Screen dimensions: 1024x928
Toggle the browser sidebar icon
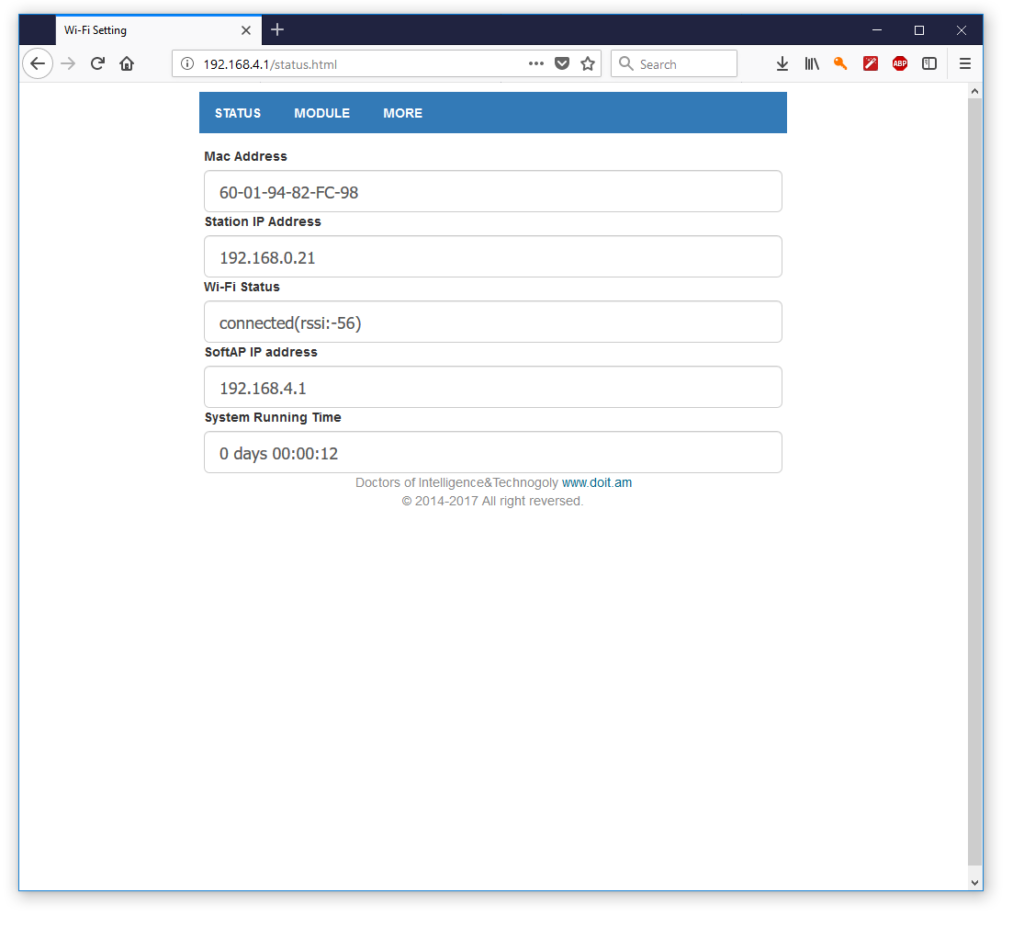929,63
